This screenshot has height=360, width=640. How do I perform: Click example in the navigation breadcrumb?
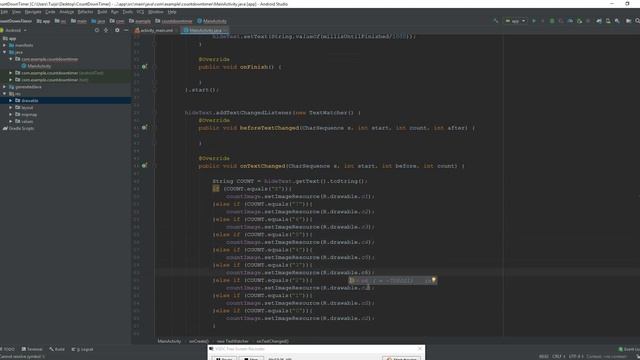(143, 21)
